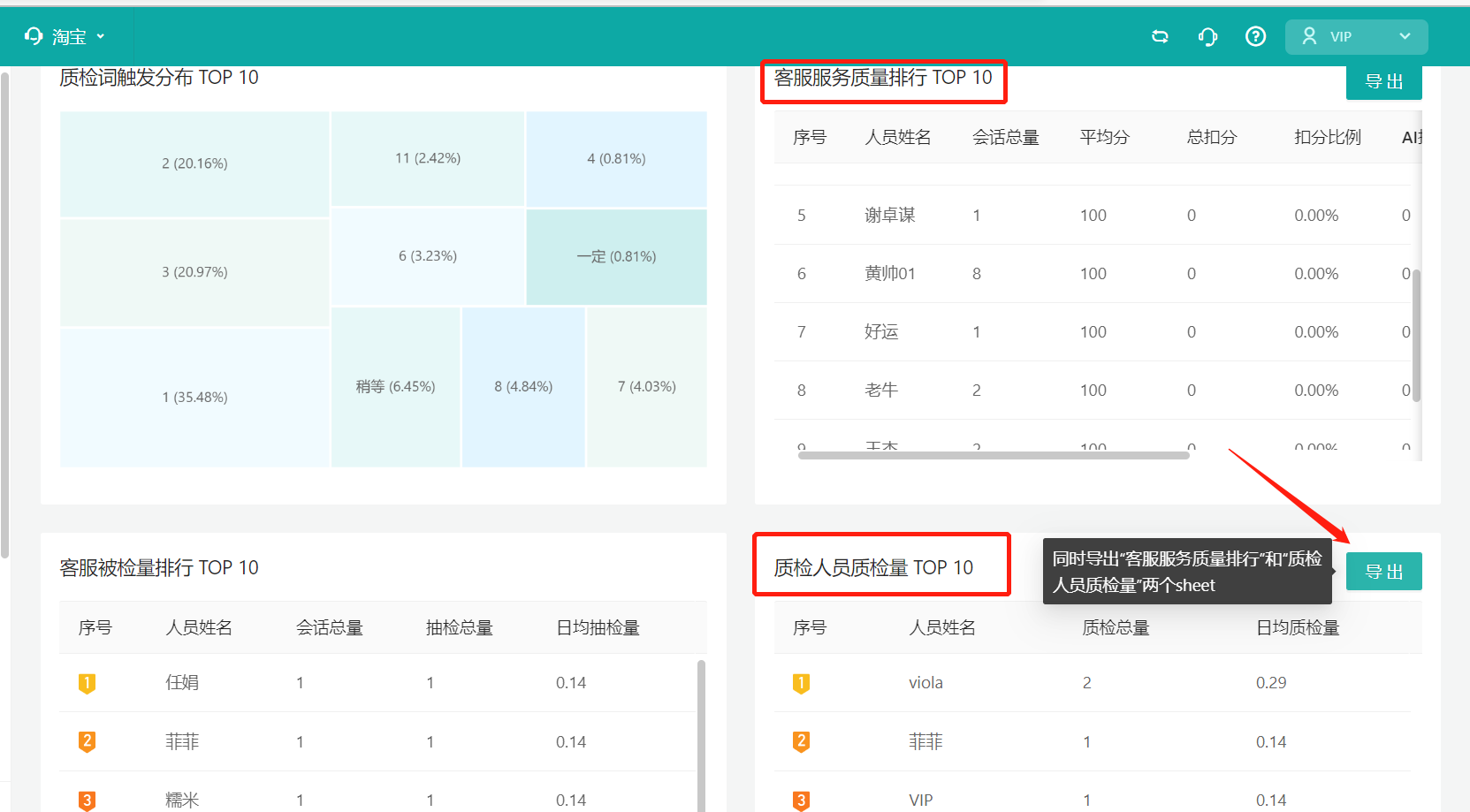Select 好运 name in row 7

881,331
